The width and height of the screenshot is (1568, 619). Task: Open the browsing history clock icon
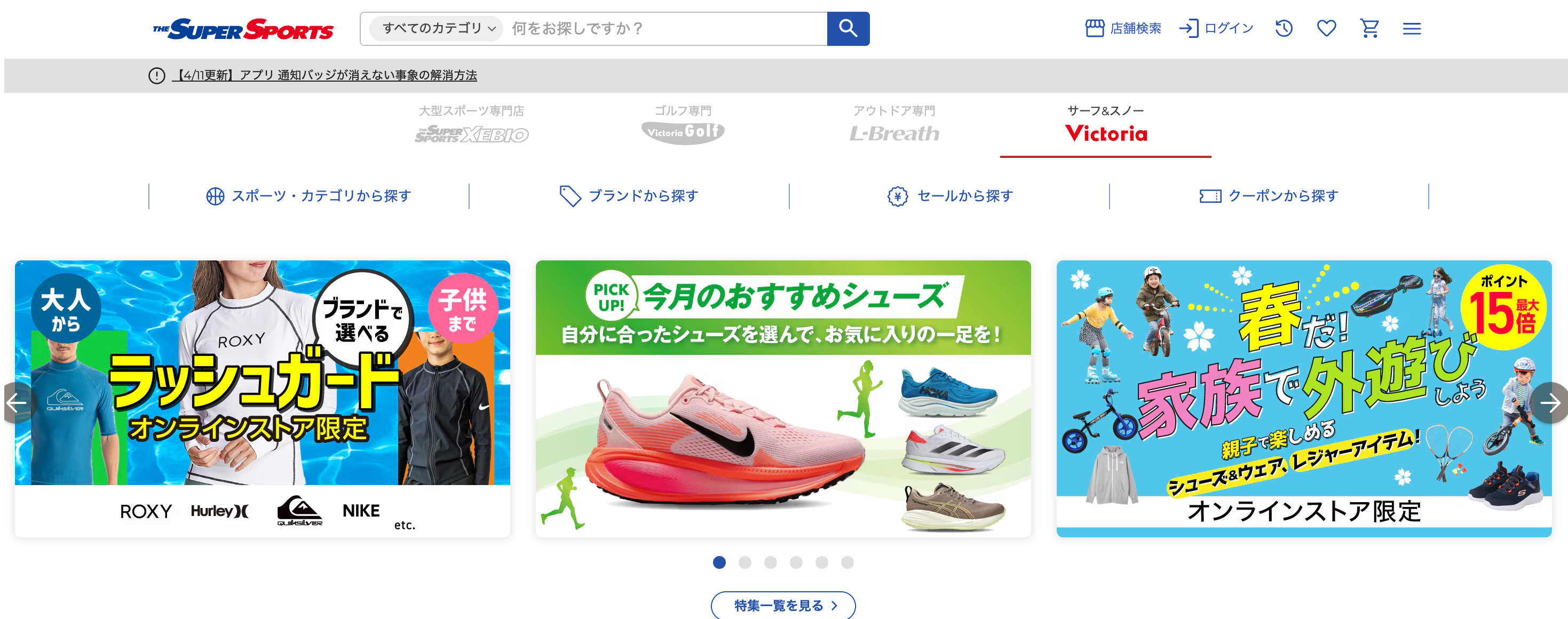click(x=1284, y=28)
